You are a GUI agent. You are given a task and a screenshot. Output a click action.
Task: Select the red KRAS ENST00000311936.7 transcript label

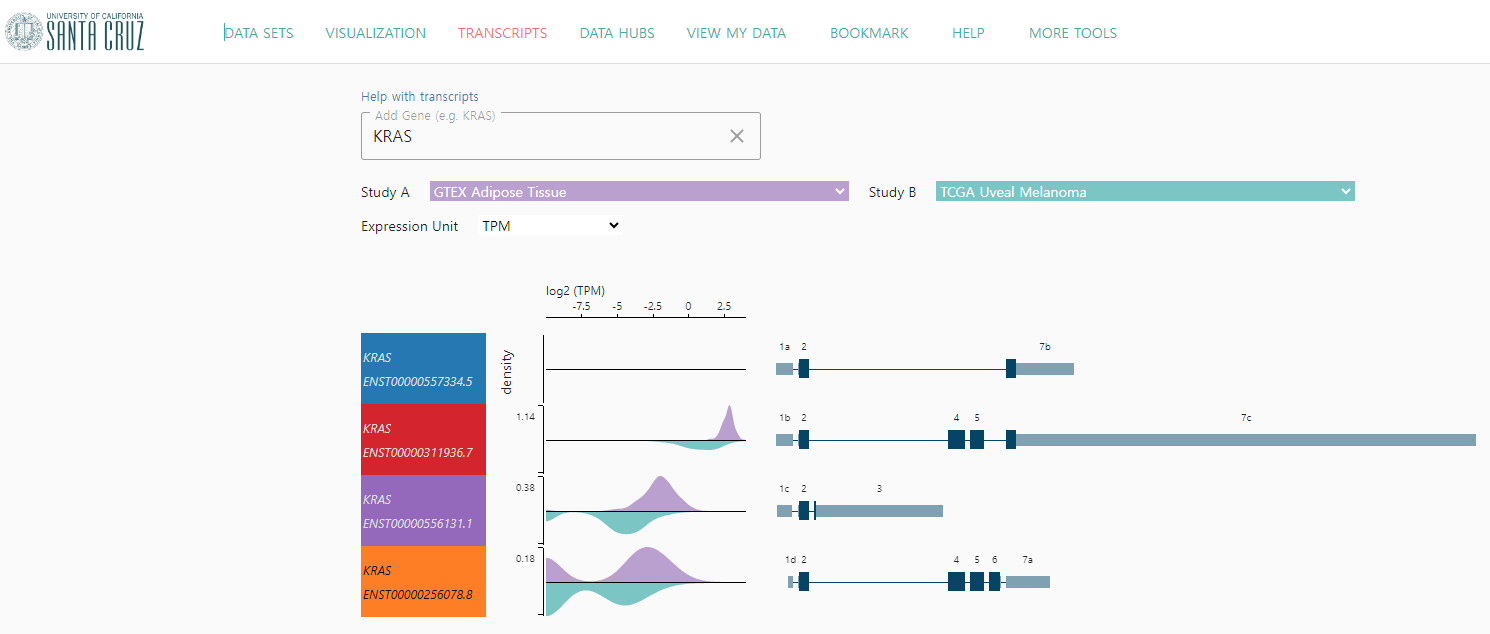423,440
